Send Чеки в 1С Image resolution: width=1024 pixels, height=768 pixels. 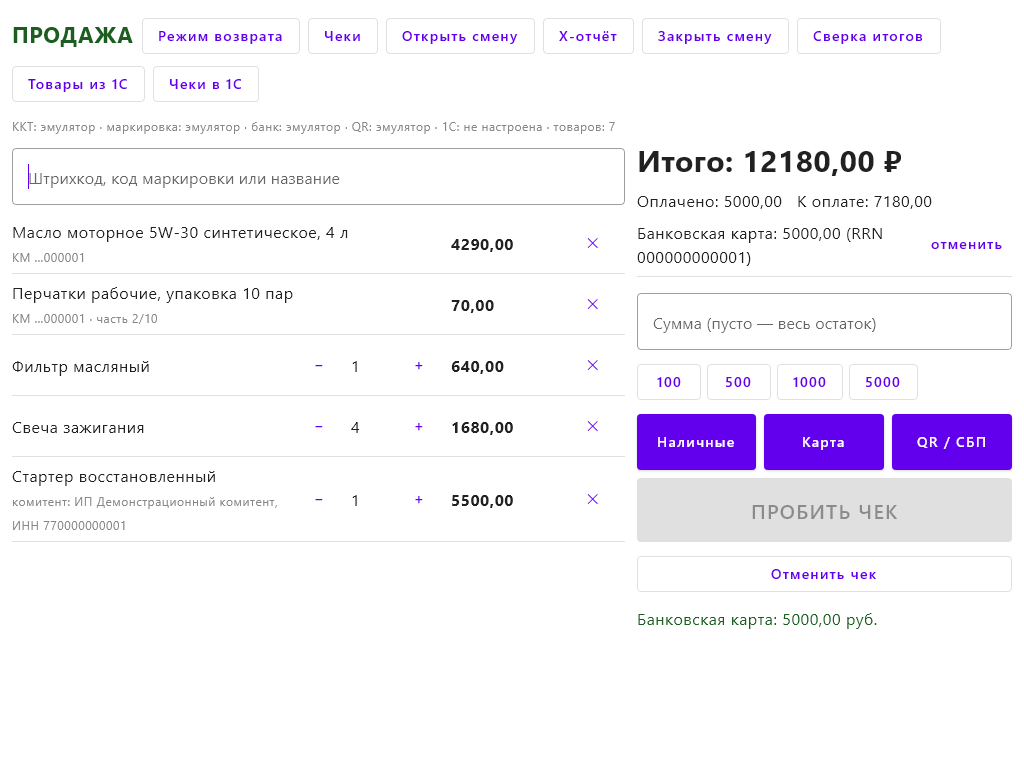point(206,84)
